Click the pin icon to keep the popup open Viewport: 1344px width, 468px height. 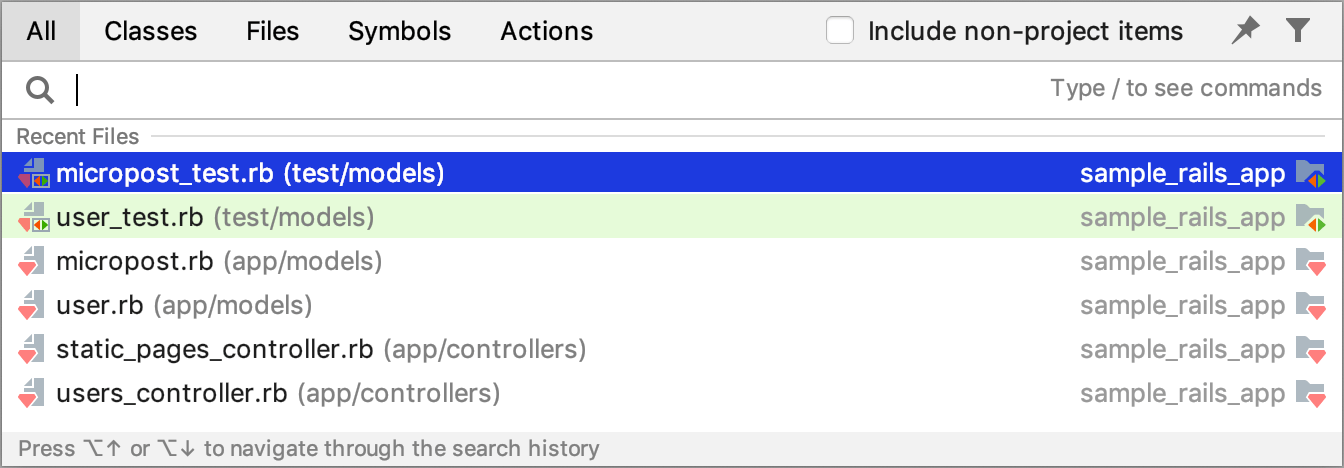1245,31
